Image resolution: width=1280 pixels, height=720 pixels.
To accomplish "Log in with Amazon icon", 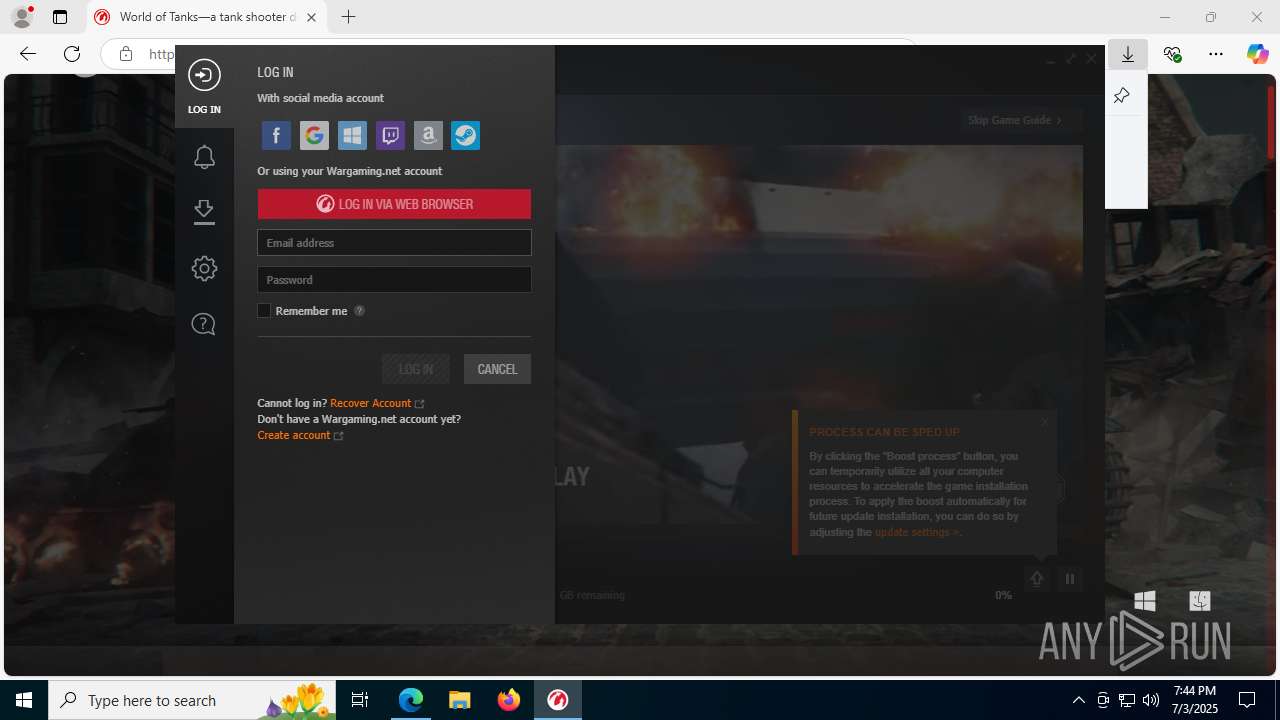I will [428, 135].
